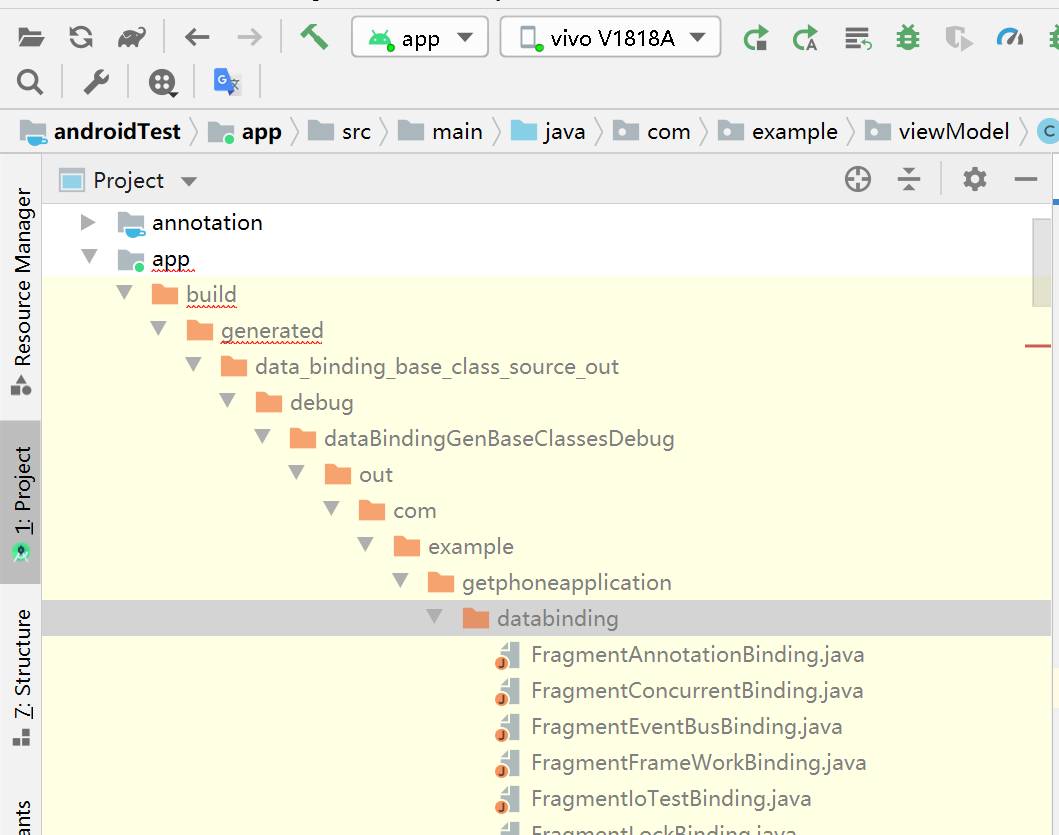Click Run with Coverage shield icon
1059x835 pixels.
958,39
